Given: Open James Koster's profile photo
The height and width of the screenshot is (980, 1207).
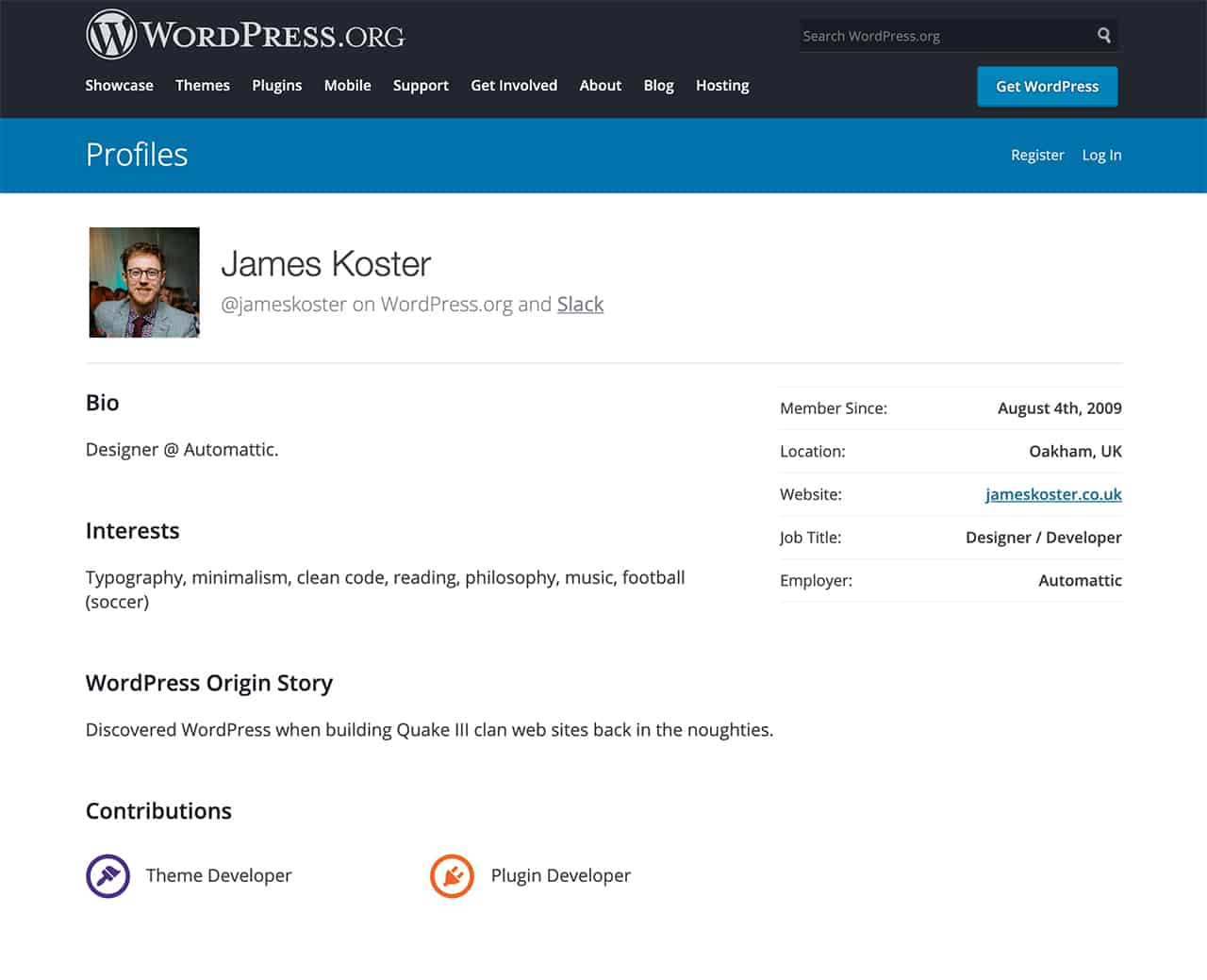Looking at the screenshot, I should (x=144, y=282).
